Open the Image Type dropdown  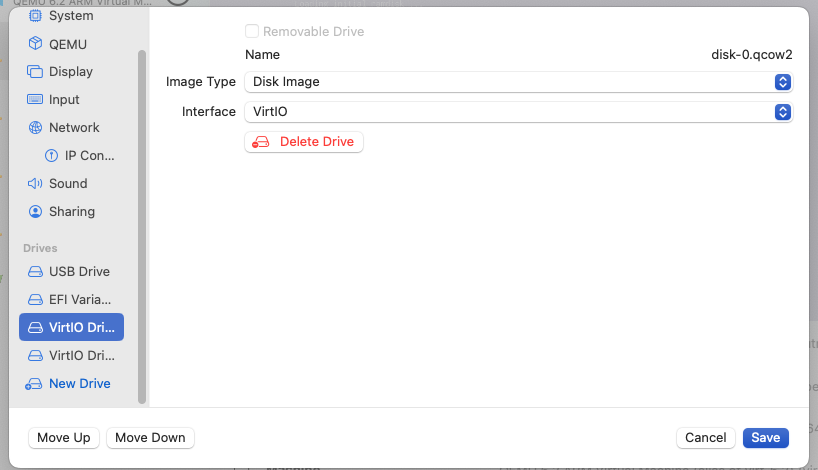click(519, 82)
